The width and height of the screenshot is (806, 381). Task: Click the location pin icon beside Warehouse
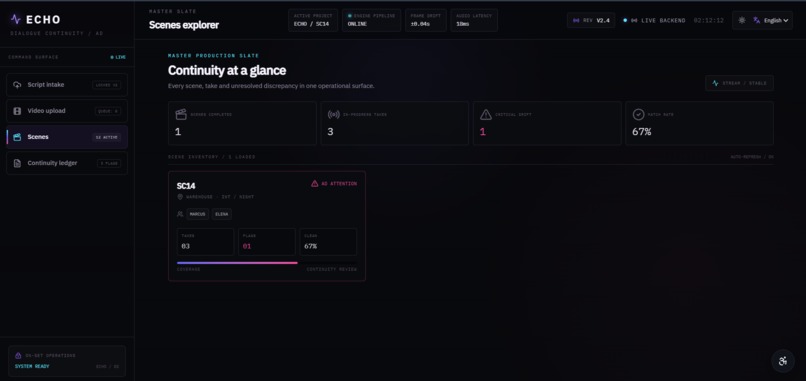click(180, 197)
